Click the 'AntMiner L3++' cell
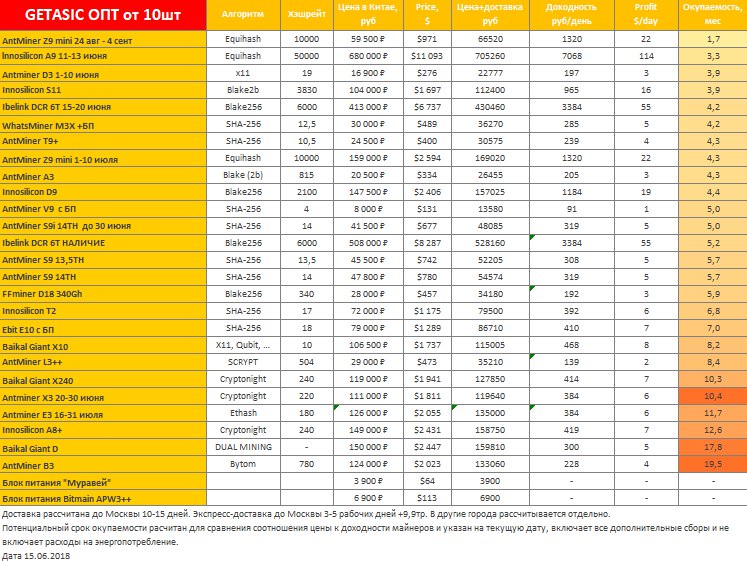747x562 pixels. coord(103,362)
